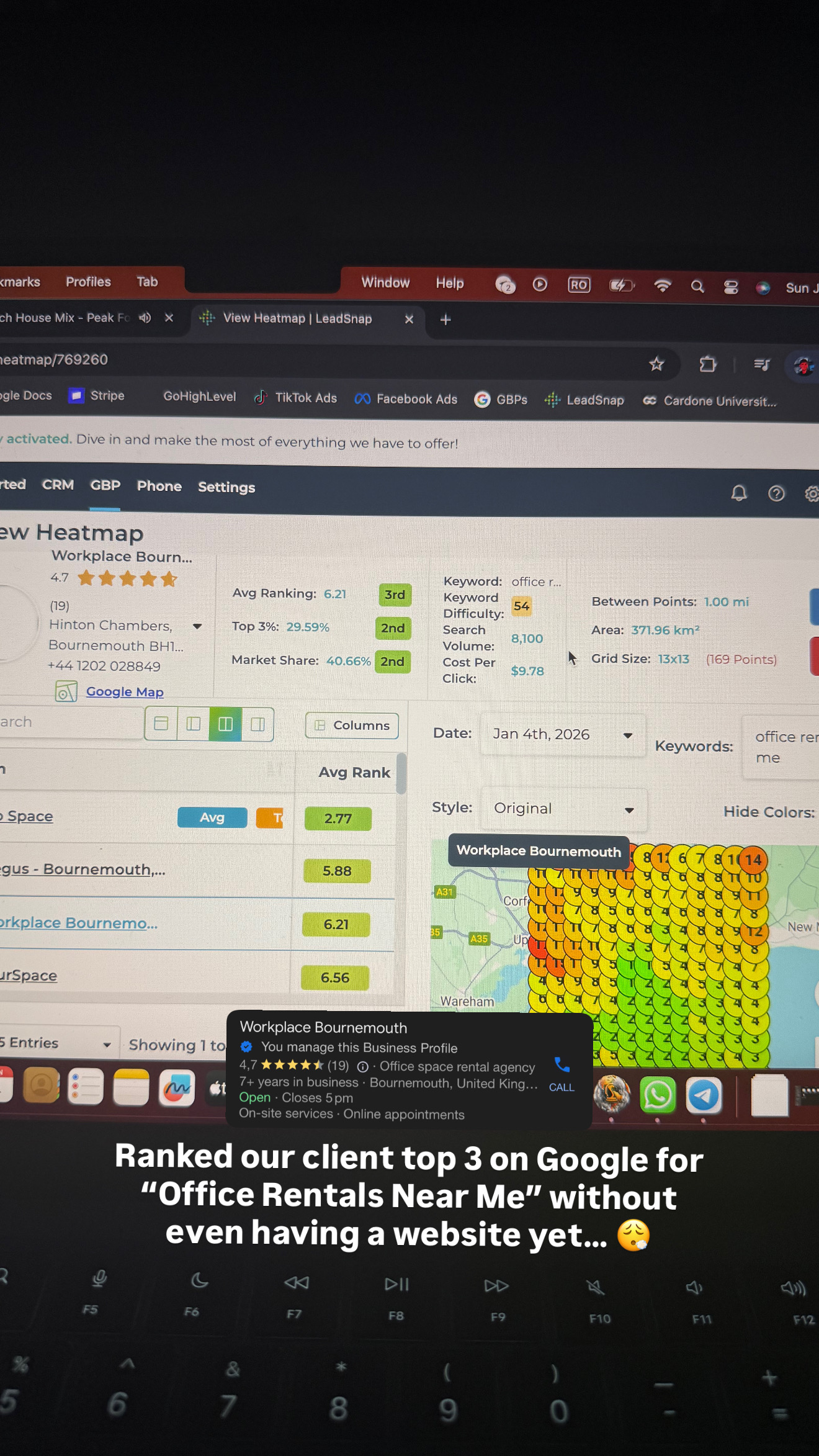Open the Facebook Ads bookmark
819x1456 pixels.
[x=406, y=399]
